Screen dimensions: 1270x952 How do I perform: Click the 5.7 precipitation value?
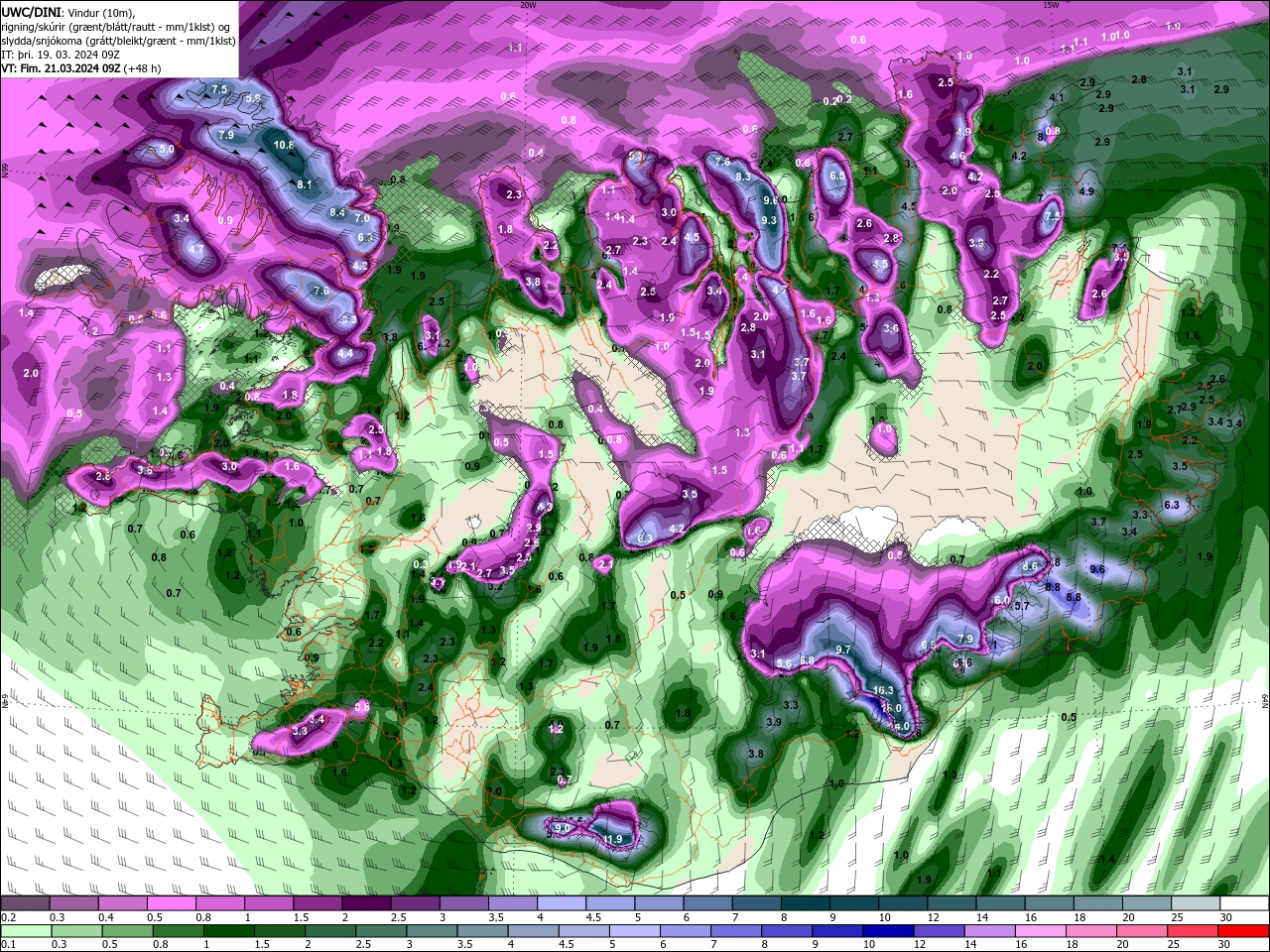[x=1022, y=605]
